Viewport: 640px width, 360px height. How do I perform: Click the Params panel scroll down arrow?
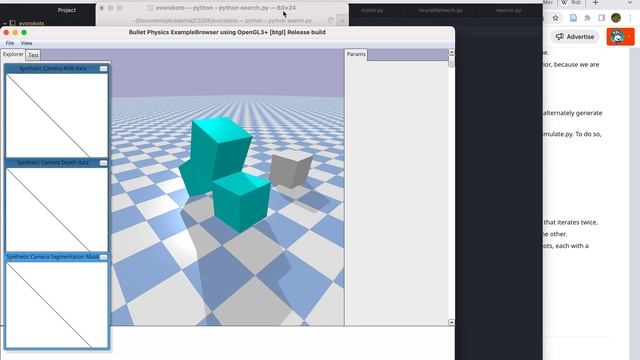(x=451, y=322)
